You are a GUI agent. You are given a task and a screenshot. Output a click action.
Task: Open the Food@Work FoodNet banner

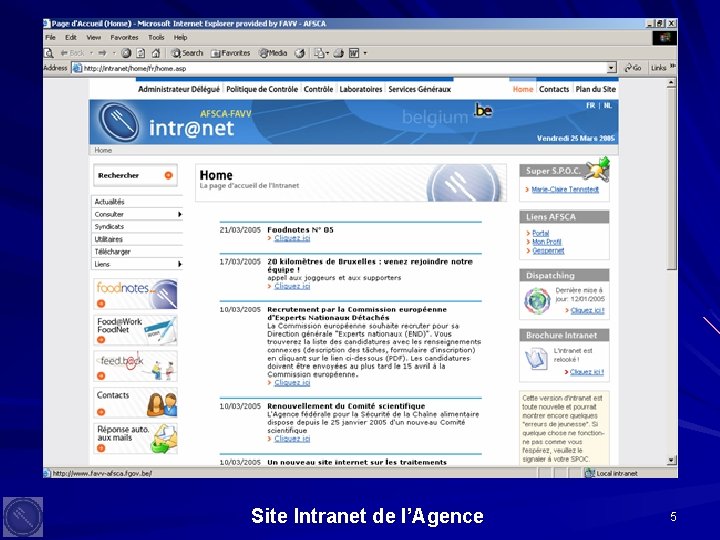pos(135,330)
